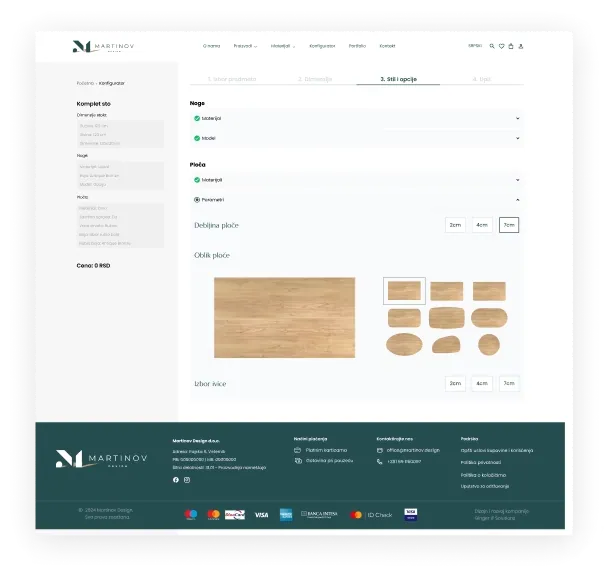This screenshot has width=609, height=576.
Task: Open Politika o kolačićima link
Action: pos(483,475)
